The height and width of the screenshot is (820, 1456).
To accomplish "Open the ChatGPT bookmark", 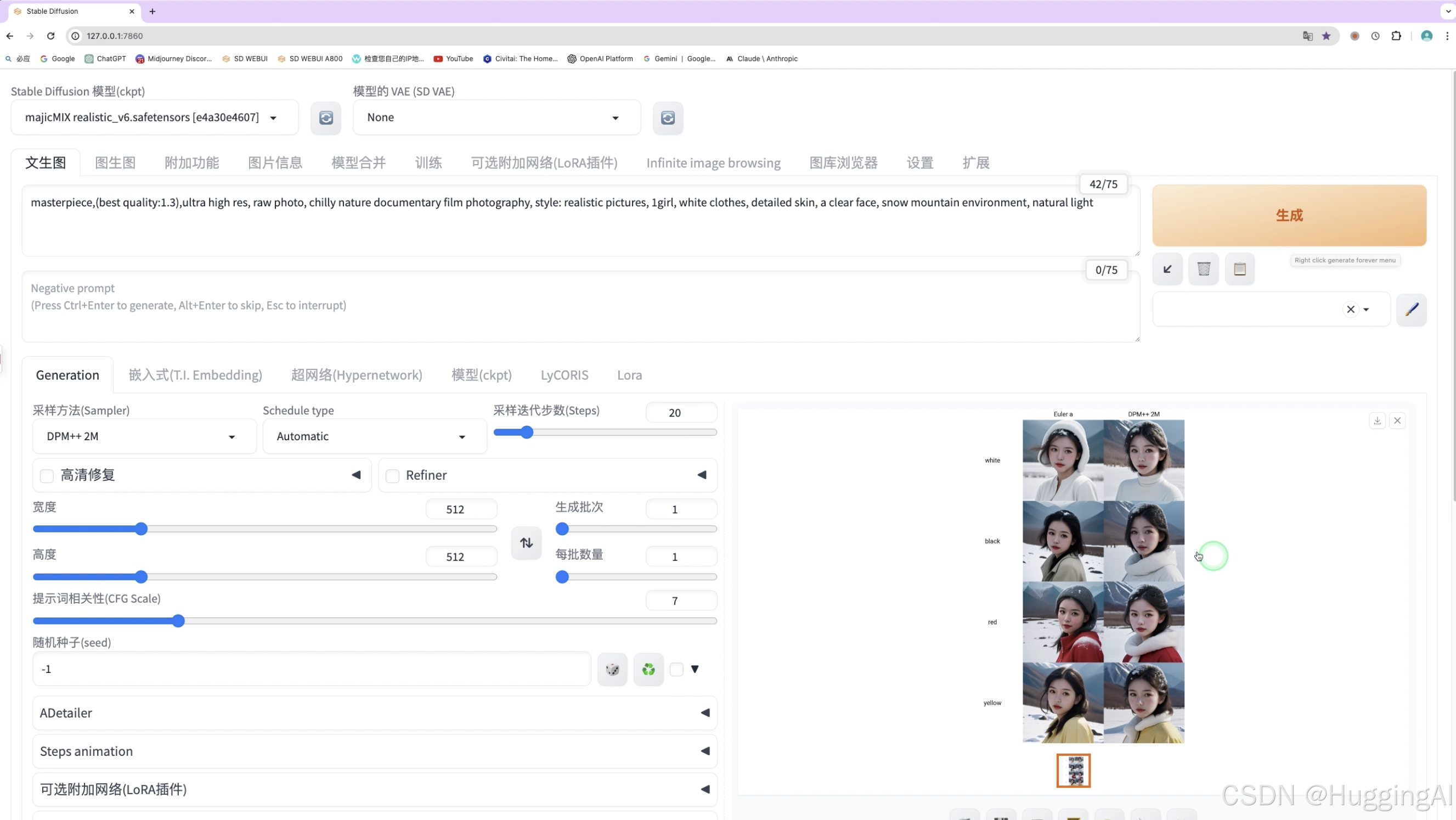I will pyautogui.click(x=105, y=59).
